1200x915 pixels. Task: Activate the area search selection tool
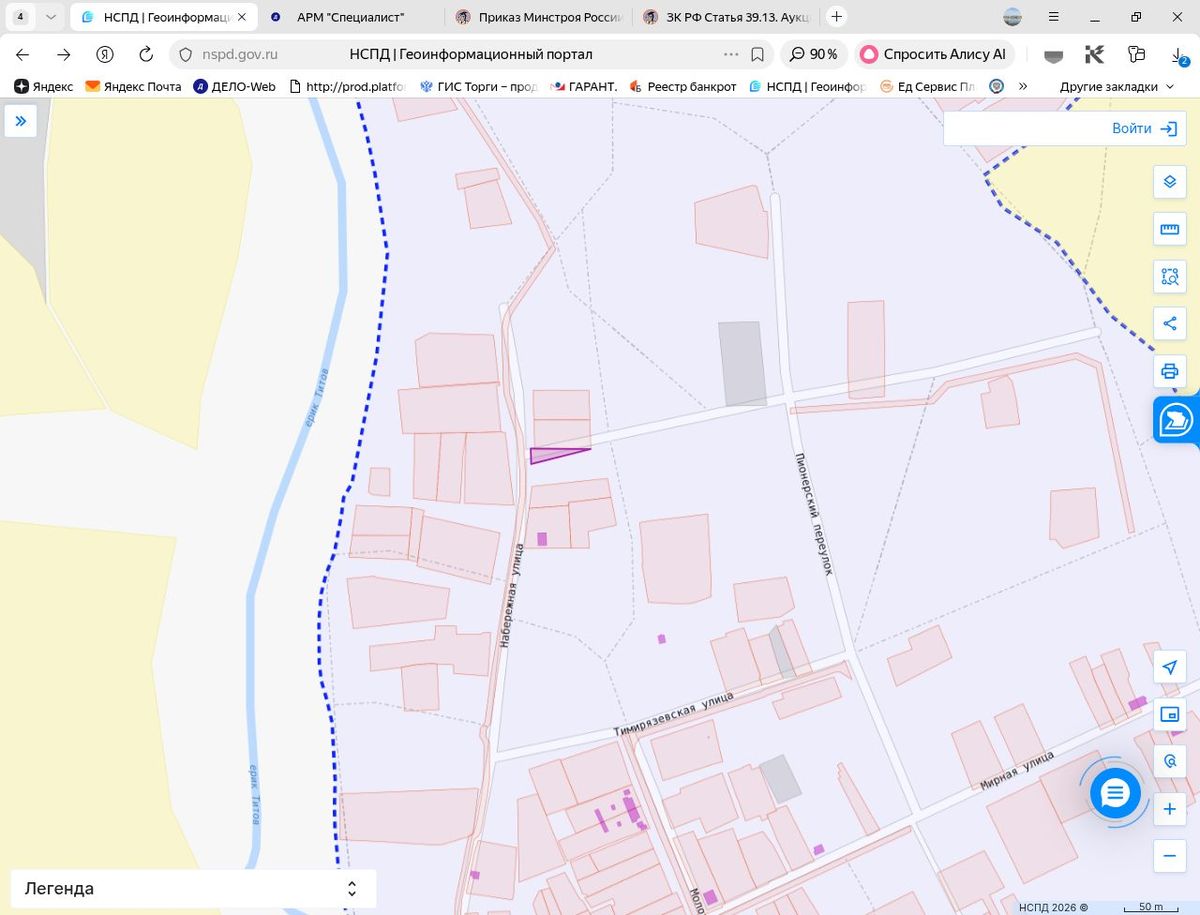(x=1169, y=276)
